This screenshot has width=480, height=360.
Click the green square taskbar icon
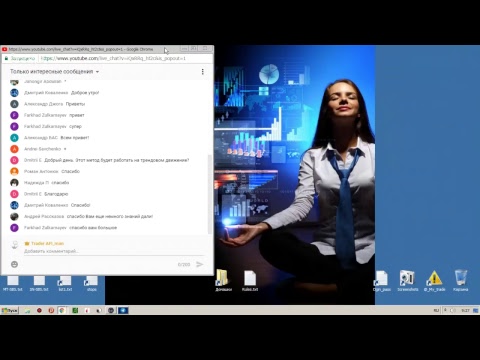click(x=75, y=310)
